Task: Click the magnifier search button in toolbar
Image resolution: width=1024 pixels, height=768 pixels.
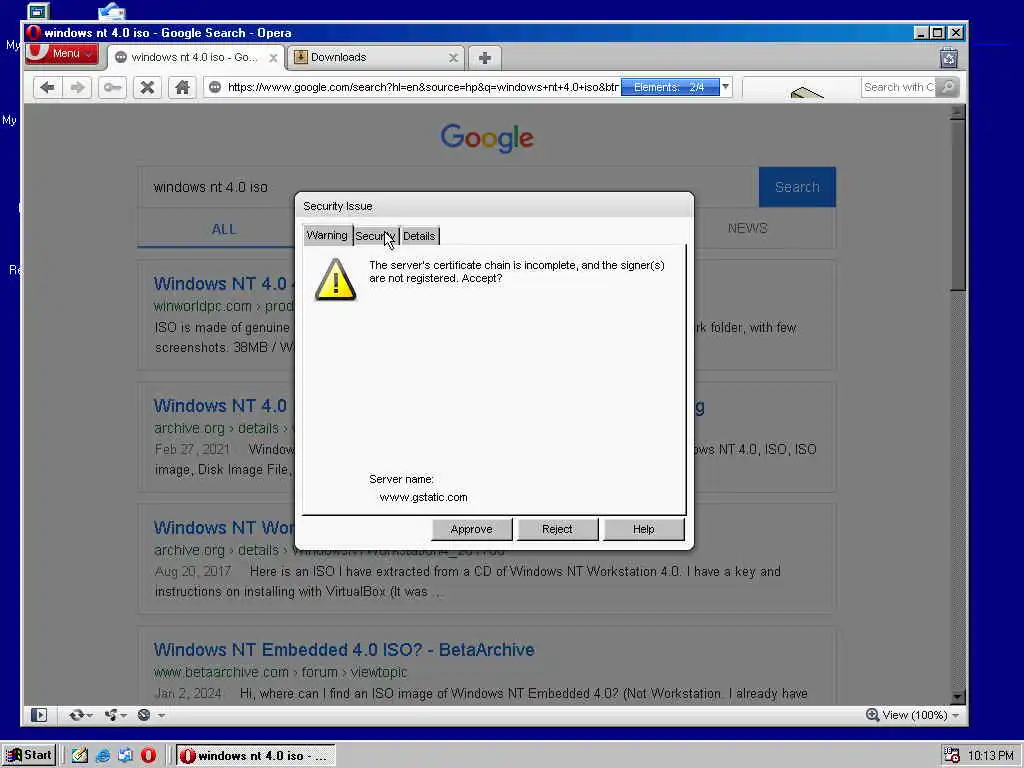Action: point(948,87)
